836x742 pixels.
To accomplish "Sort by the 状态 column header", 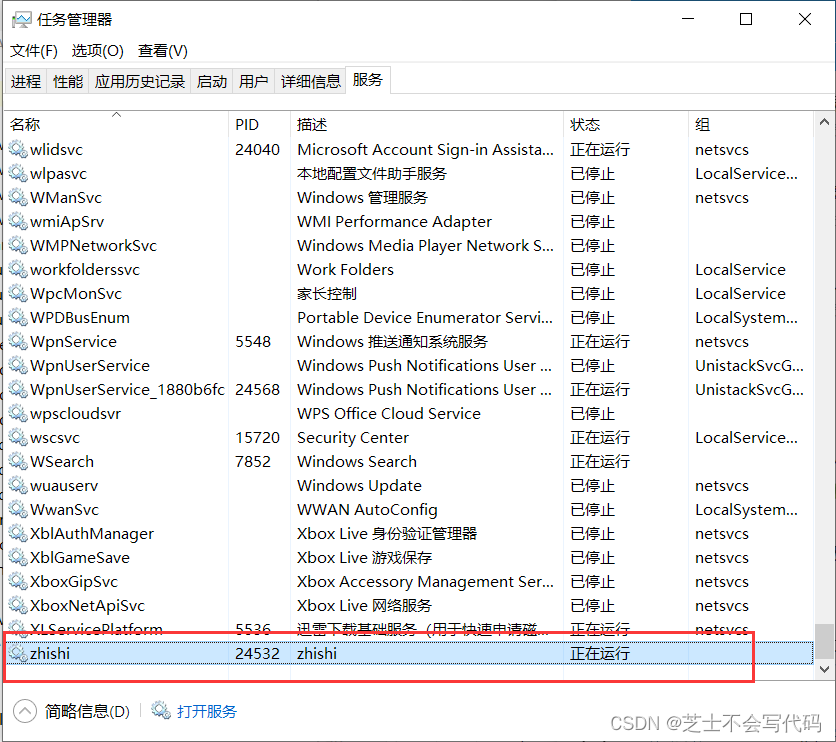I will pos(625,124).
